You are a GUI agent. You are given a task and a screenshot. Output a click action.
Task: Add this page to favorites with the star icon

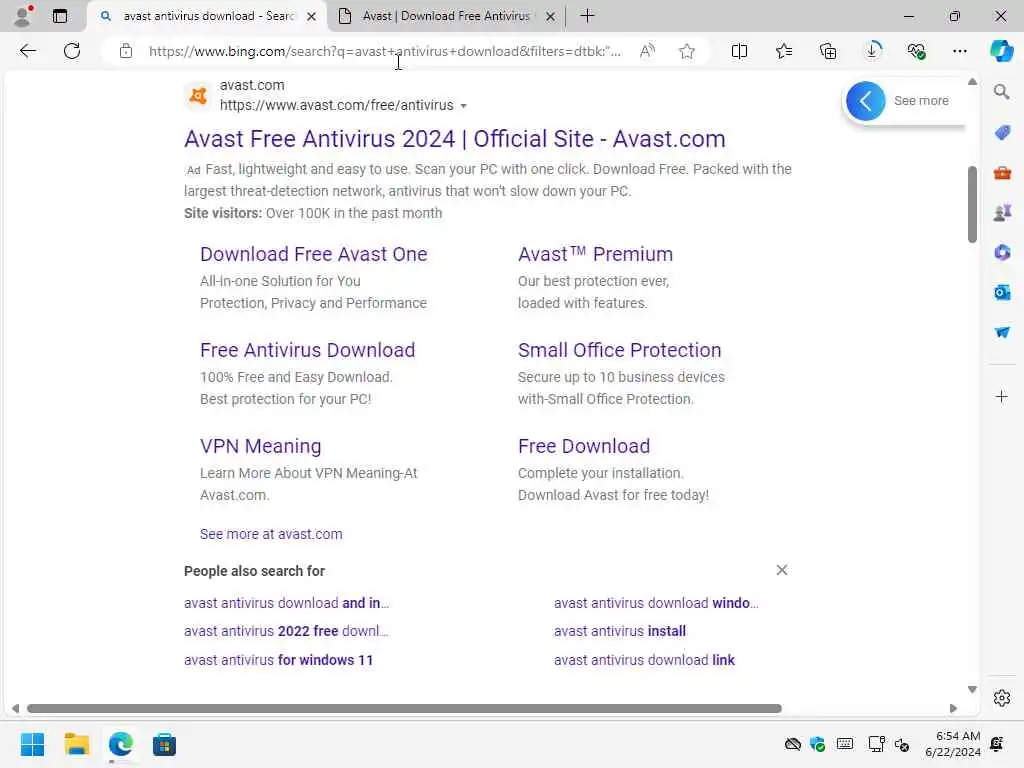click(686, 51)
